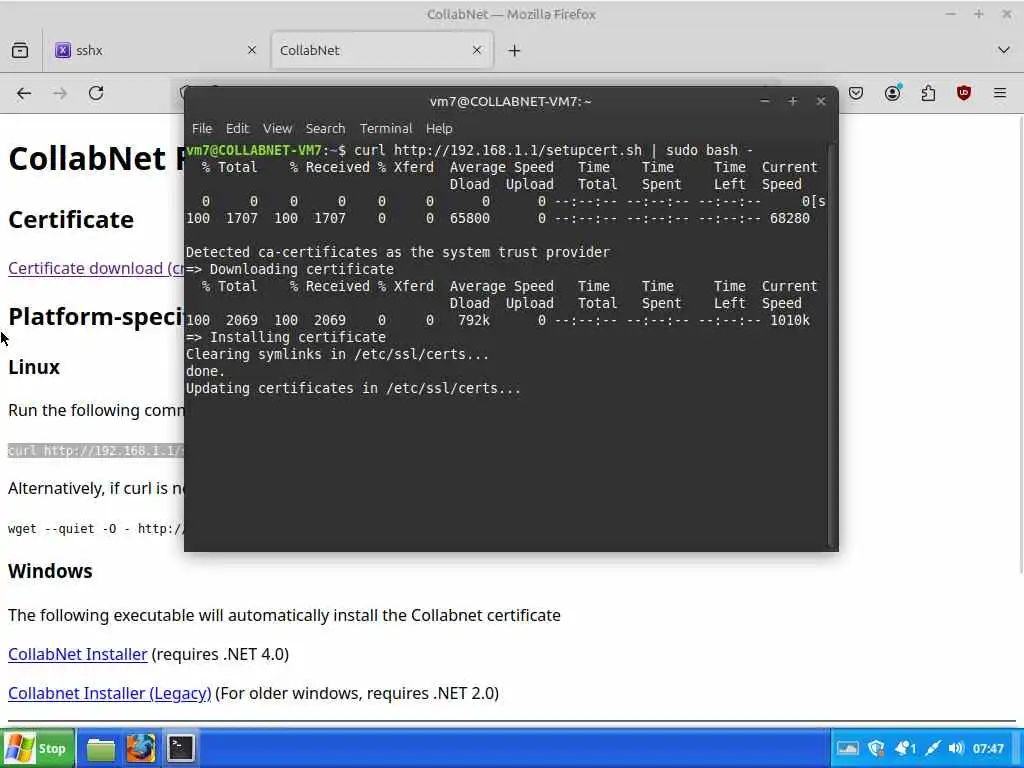Open the terminal Search menu
Viewport: 1024px width, 768px height.
[x=325, y=129]
